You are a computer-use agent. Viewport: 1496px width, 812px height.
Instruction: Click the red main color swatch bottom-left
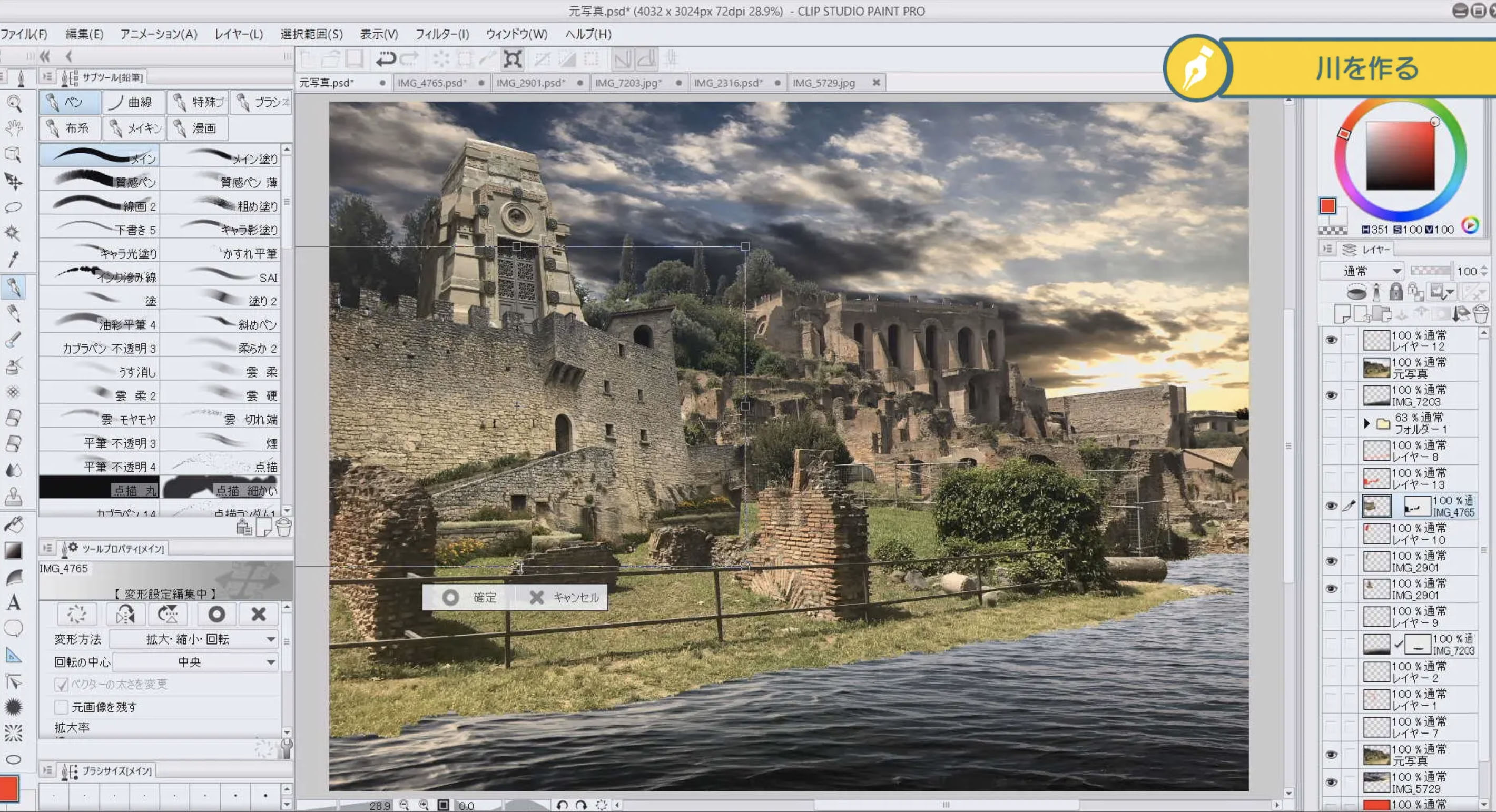9,788
